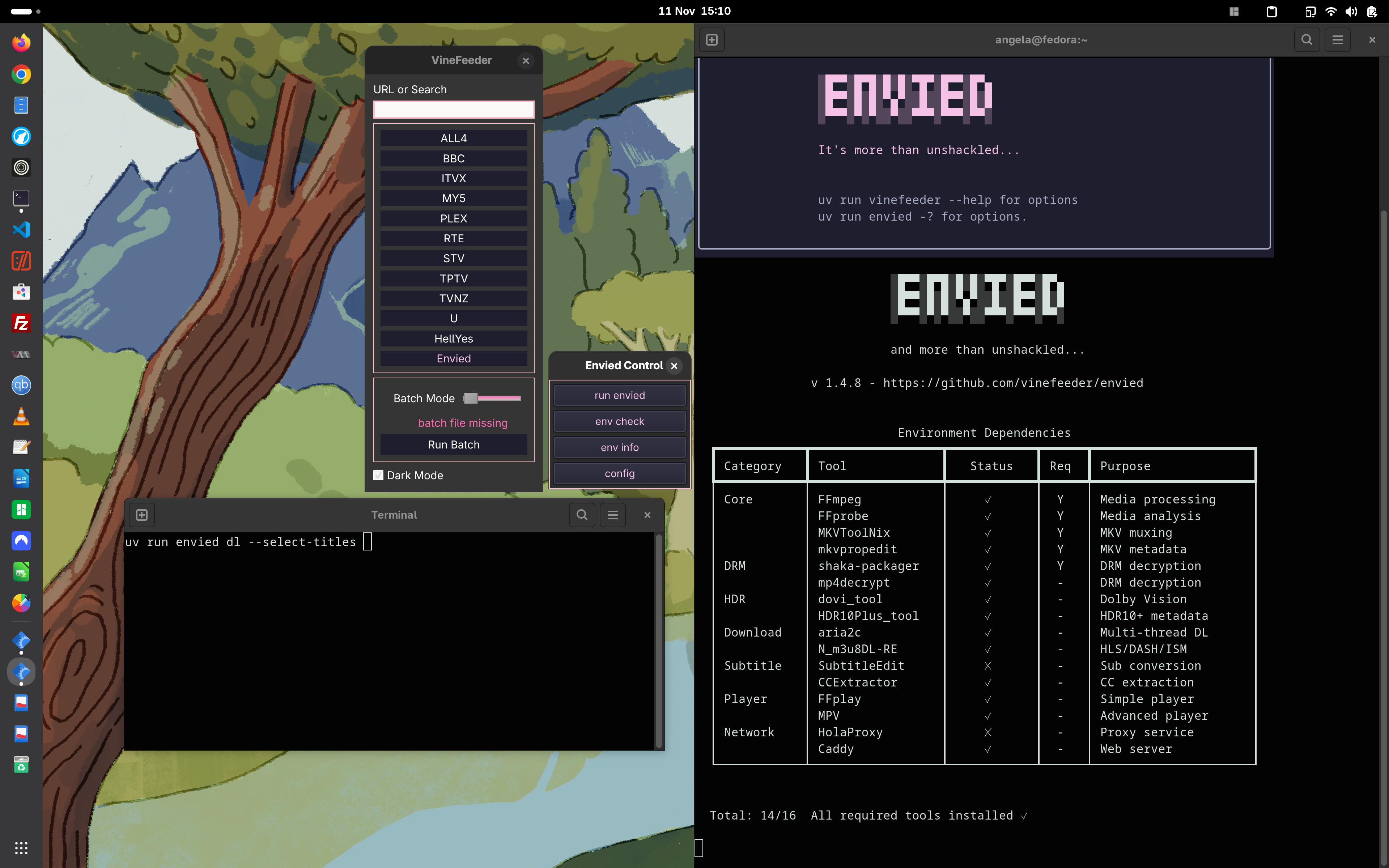Toggle the Dark Mode checkbox
The height and width of the screenshot is (868, 1389).
pyautogui.click(x=379, y=475)
